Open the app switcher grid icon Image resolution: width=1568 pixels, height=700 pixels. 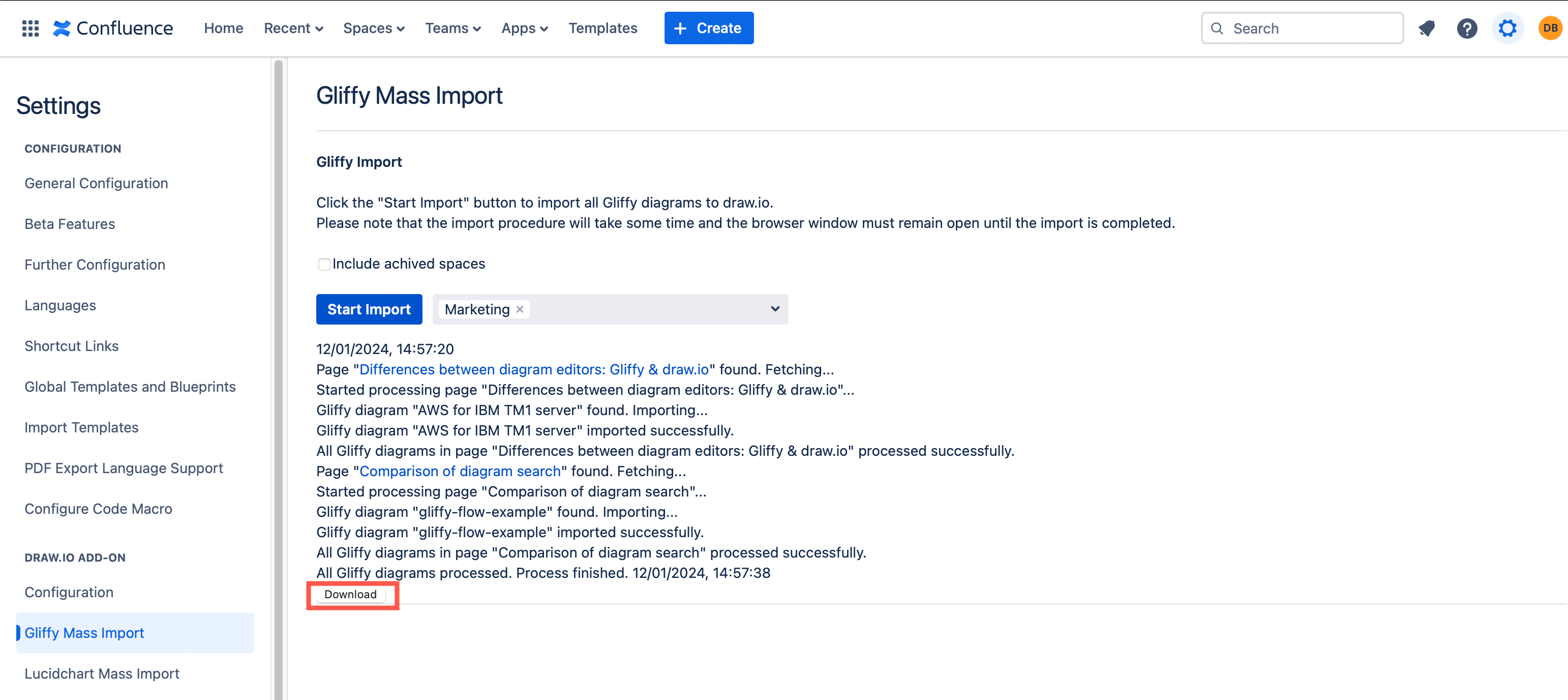[x=30, y=28]
